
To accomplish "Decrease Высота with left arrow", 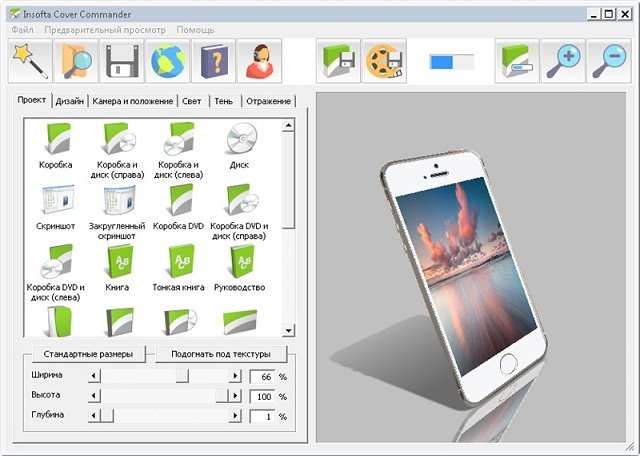I will [94, 396].
